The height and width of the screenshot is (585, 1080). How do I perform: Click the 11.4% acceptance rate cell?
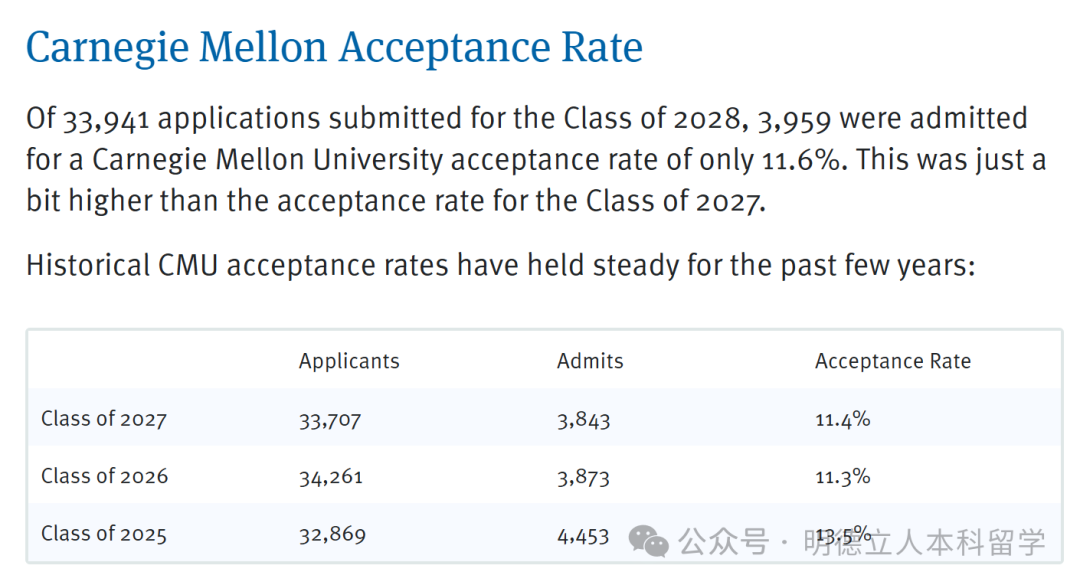coord(842,420)
